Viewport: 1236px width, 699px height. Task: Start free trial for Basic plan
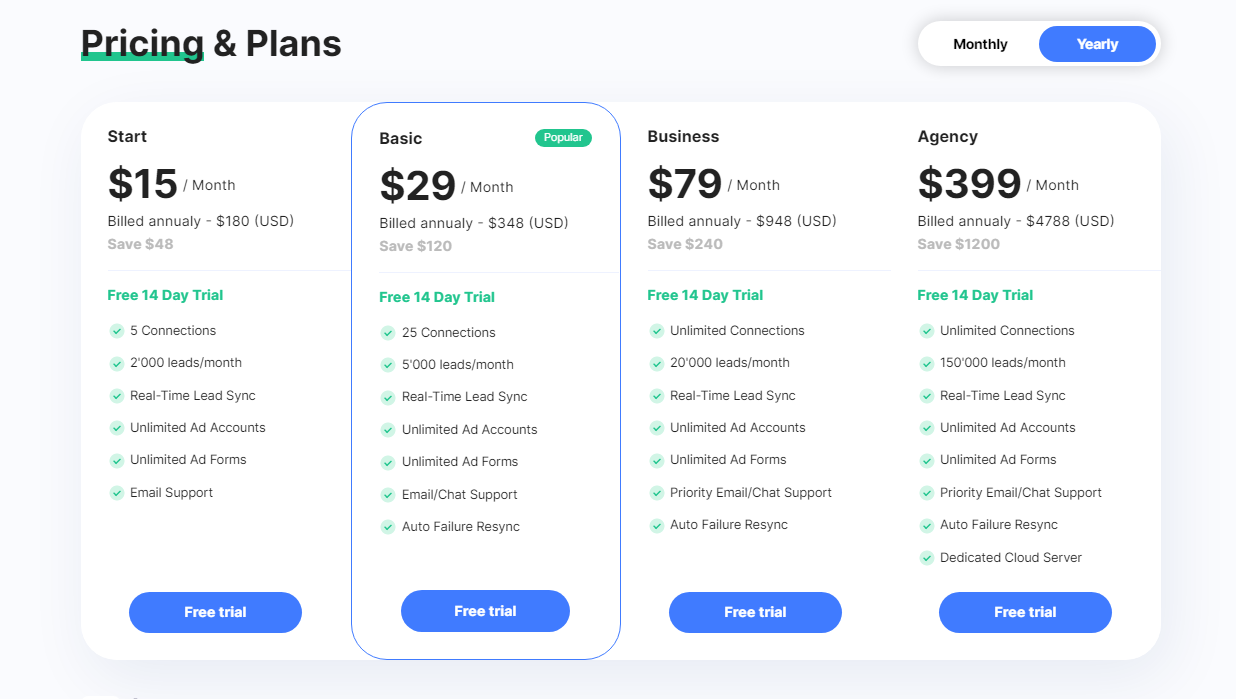click(x=485, y=611)
